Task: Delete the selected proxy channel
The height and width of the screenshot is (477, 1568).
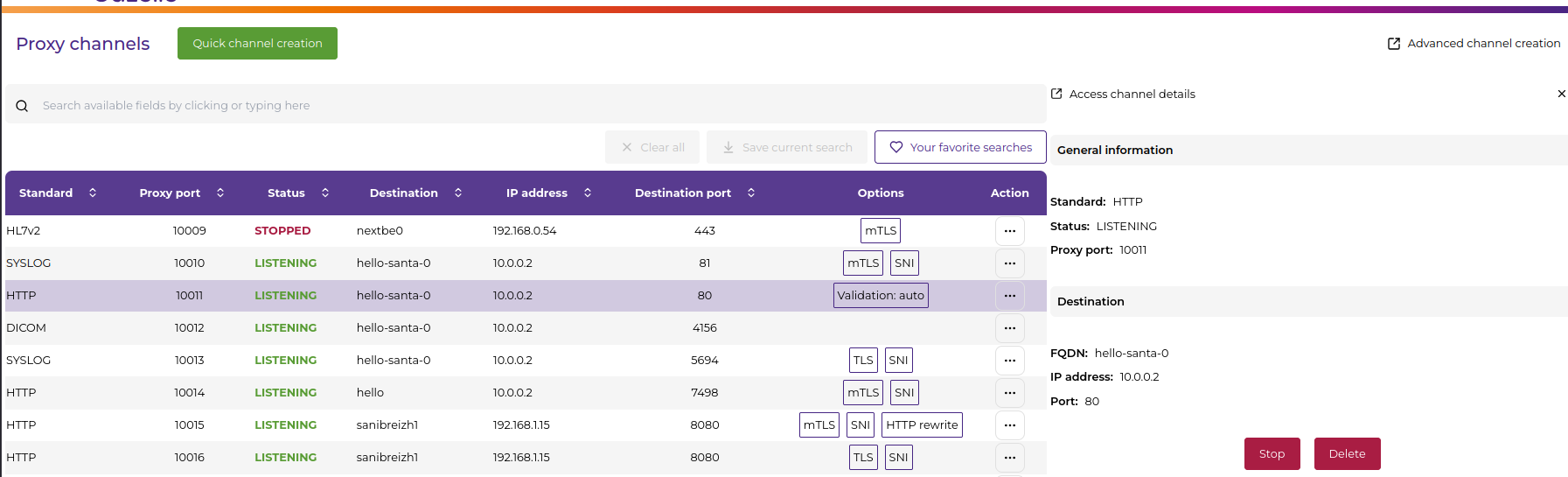Action: coord(1347,453)
